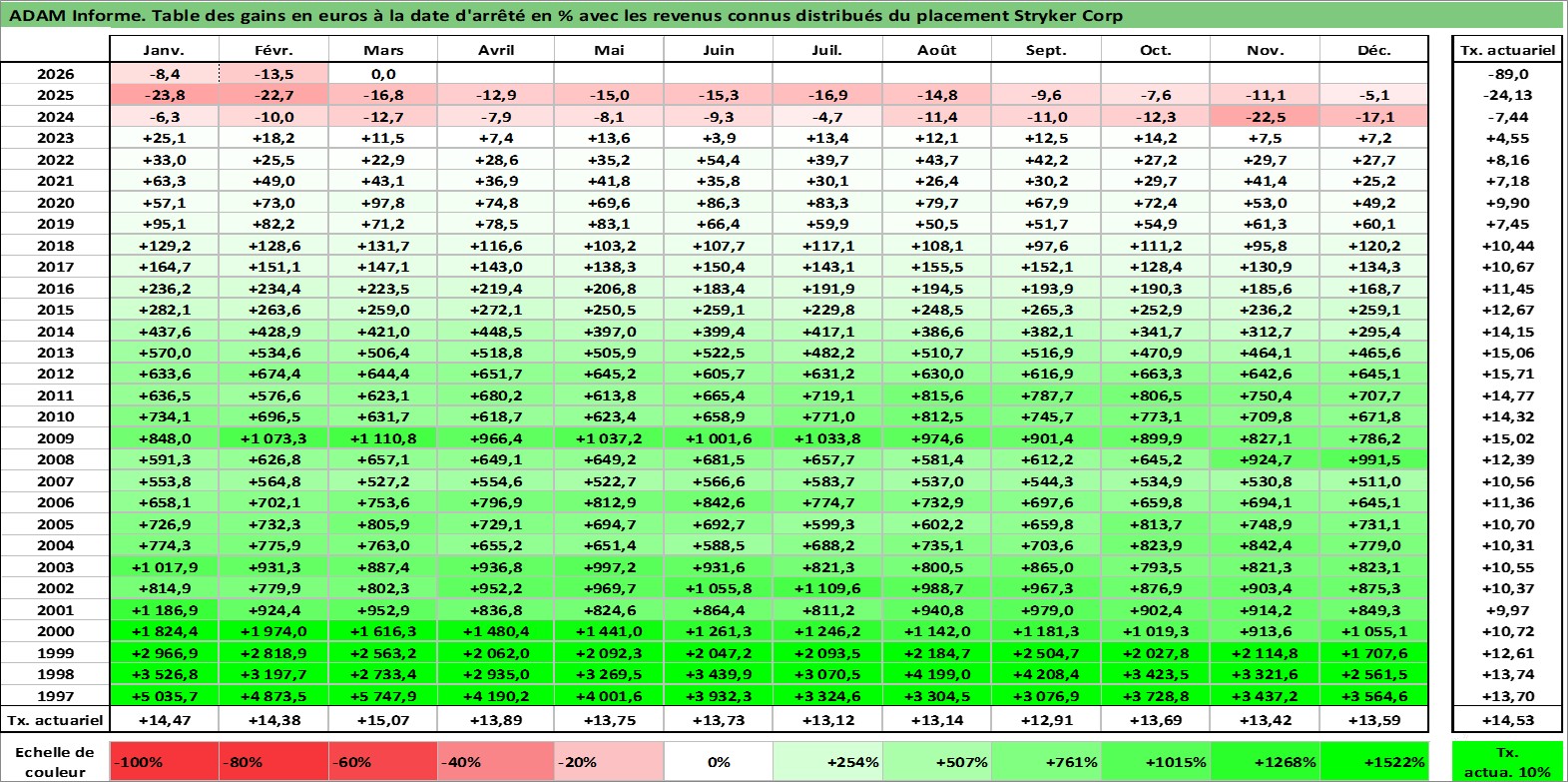Click the 2020 year row label

pyautogui.click(x=55, y=203)
